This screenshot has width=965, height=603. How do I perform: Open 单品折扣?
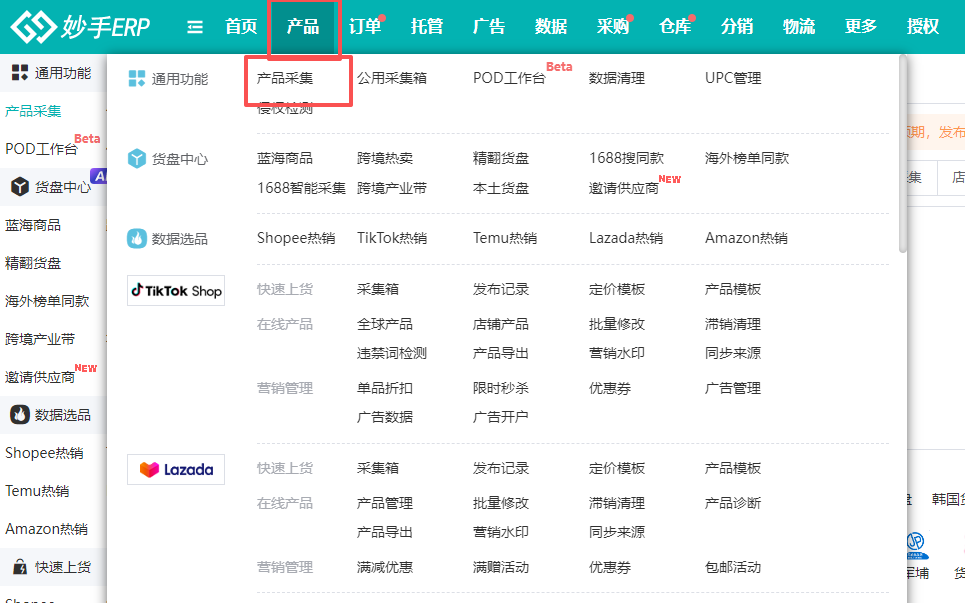(385, 388)
